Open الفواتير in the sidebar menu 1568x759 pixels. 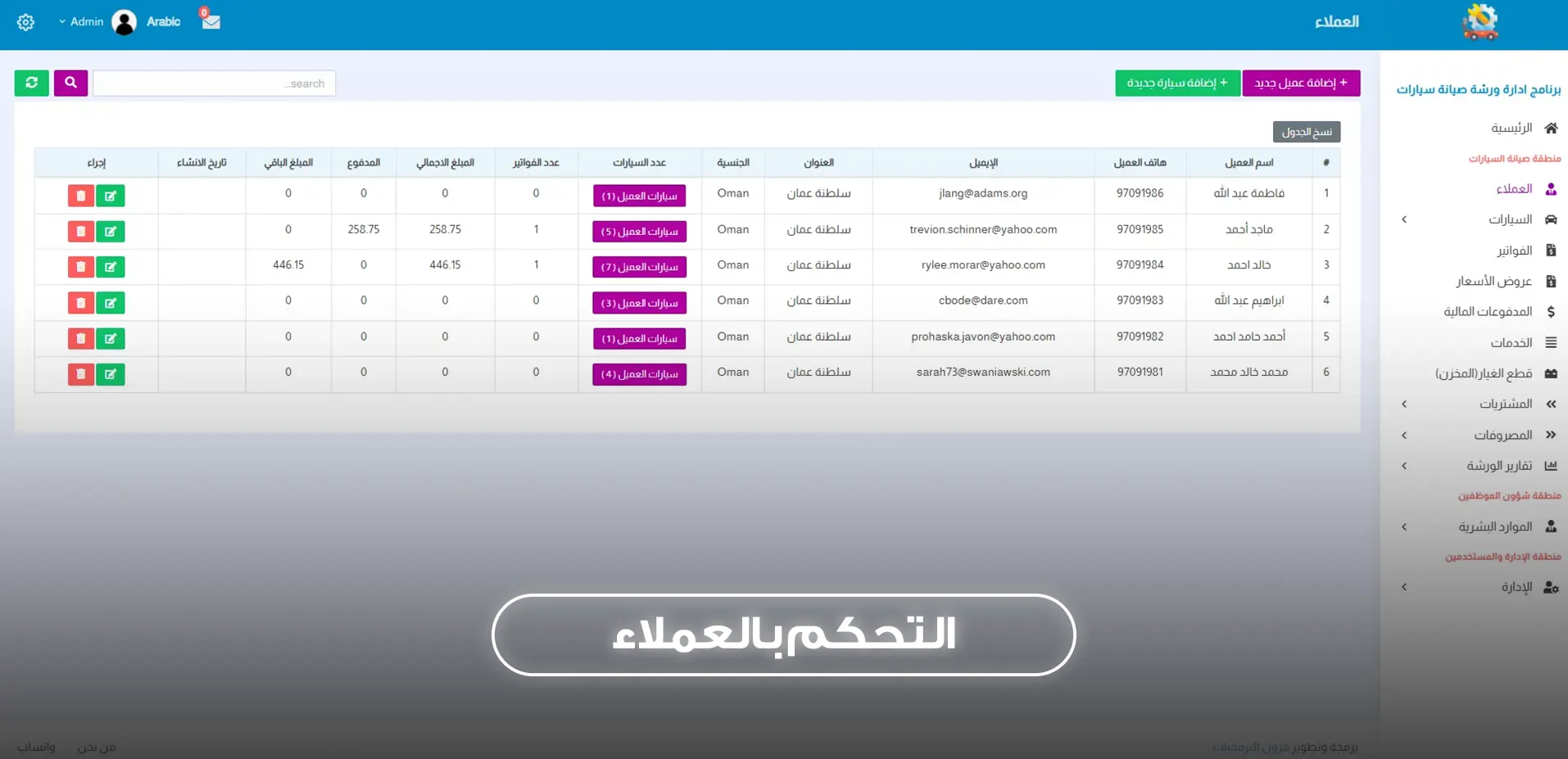1514,251
